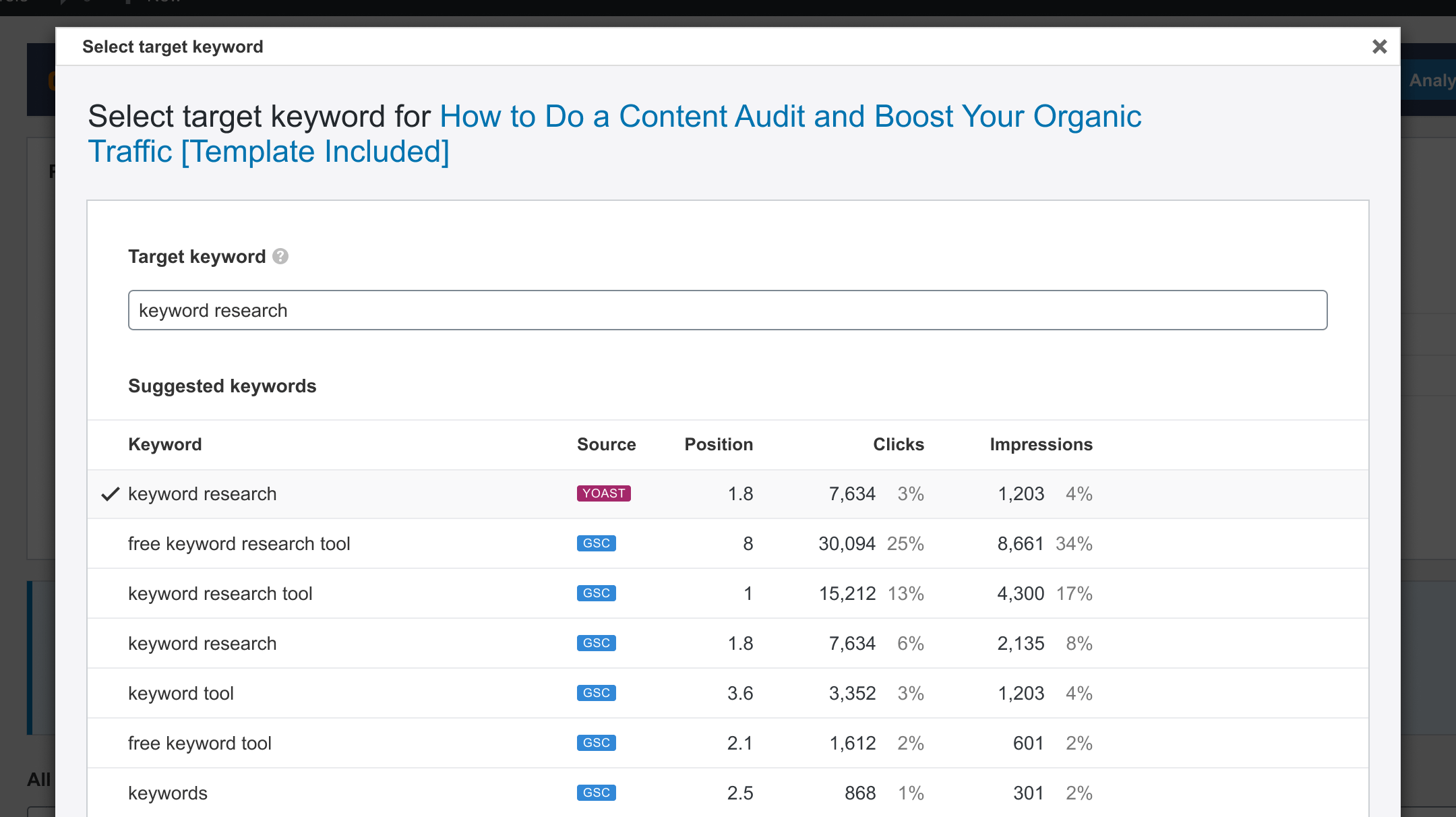The image size is (1456, 817).
Task: Click the GSC badge in the keywords row
Action: coord(596,793)
